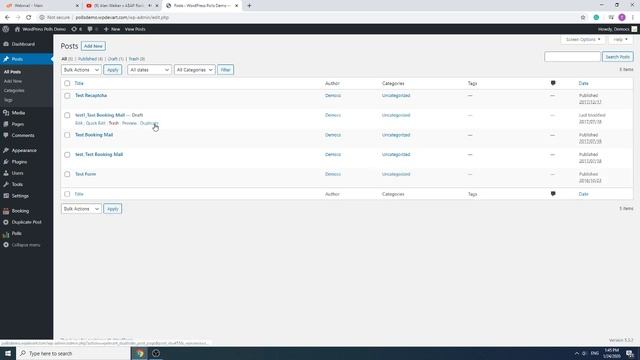Bookmark this page with star icon
640x360 pixels.
[583, 18]
